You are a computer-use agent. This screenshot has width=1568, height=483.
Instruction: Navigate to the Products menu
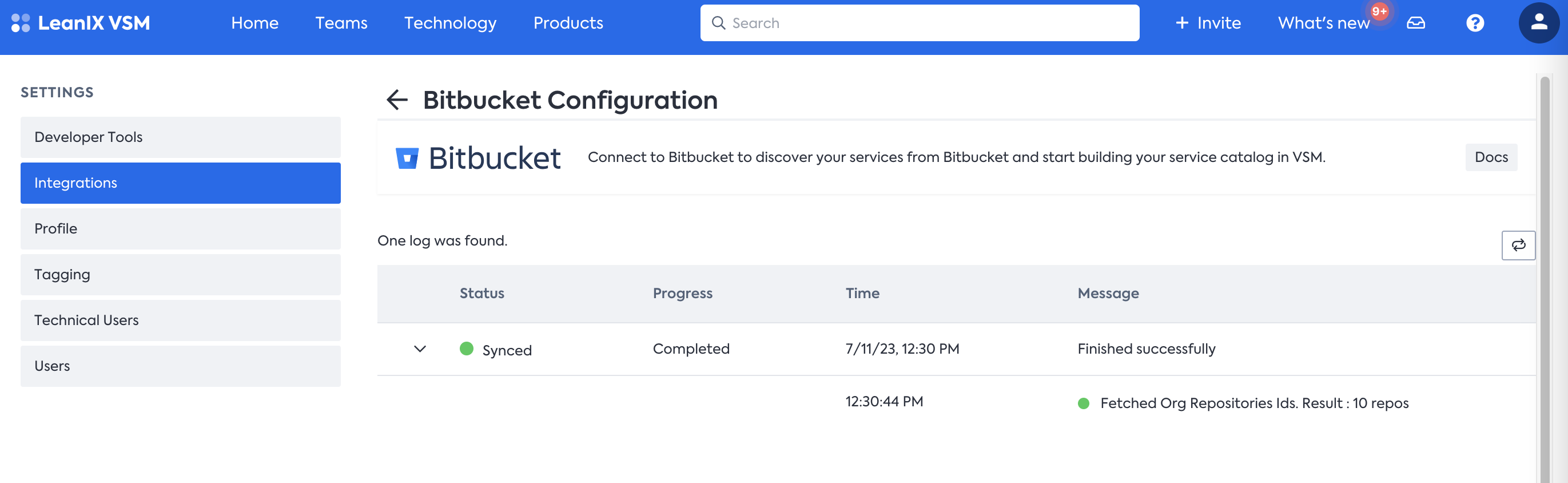[x=568, y=23]
